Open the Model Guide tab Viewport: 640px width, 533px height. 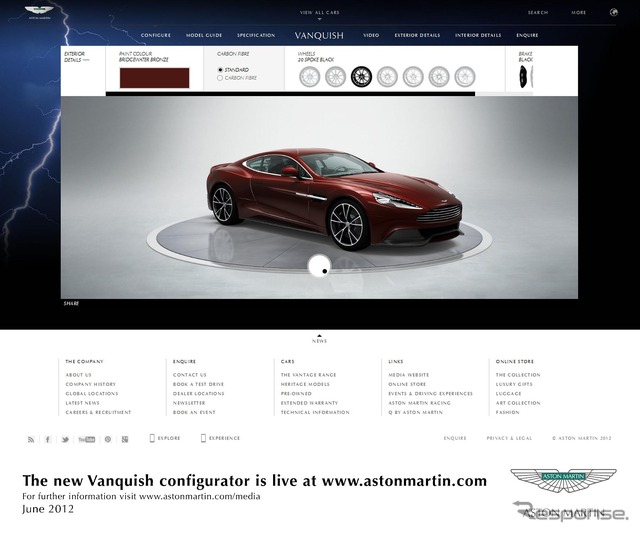coord(204,35)
